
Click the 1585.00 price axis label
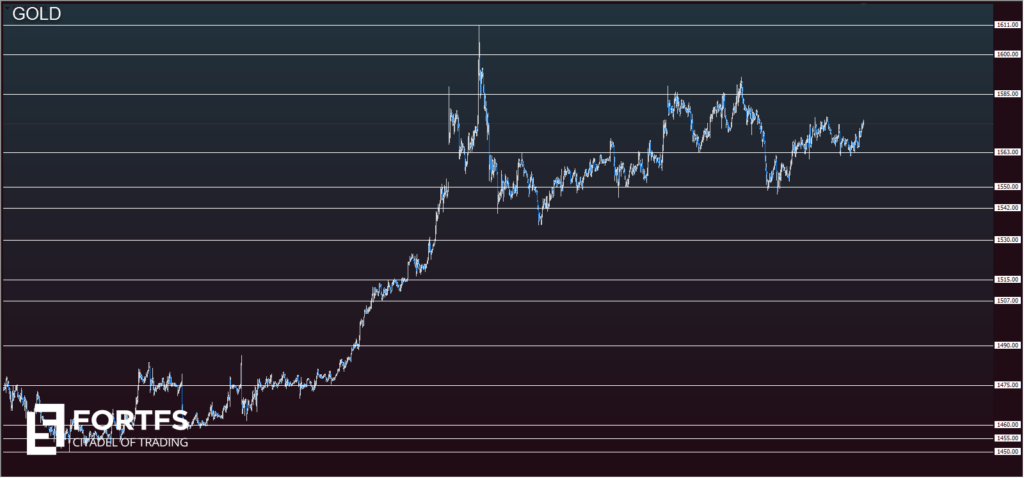pos(1006,95)
